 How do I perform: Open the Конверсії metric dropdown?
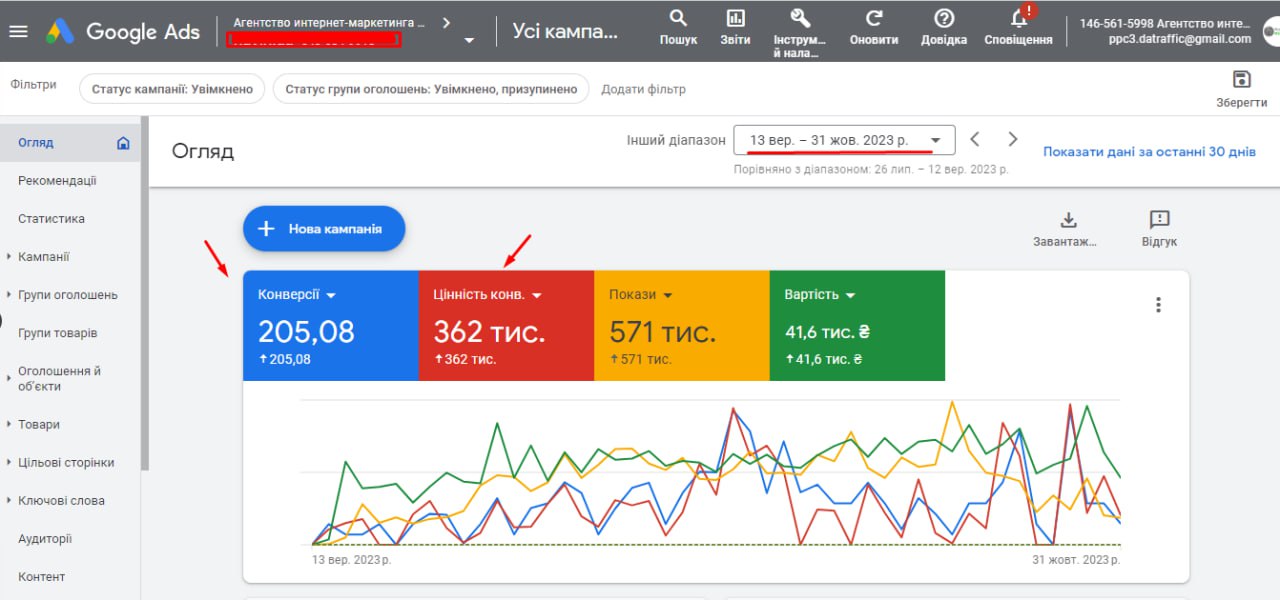331,295
